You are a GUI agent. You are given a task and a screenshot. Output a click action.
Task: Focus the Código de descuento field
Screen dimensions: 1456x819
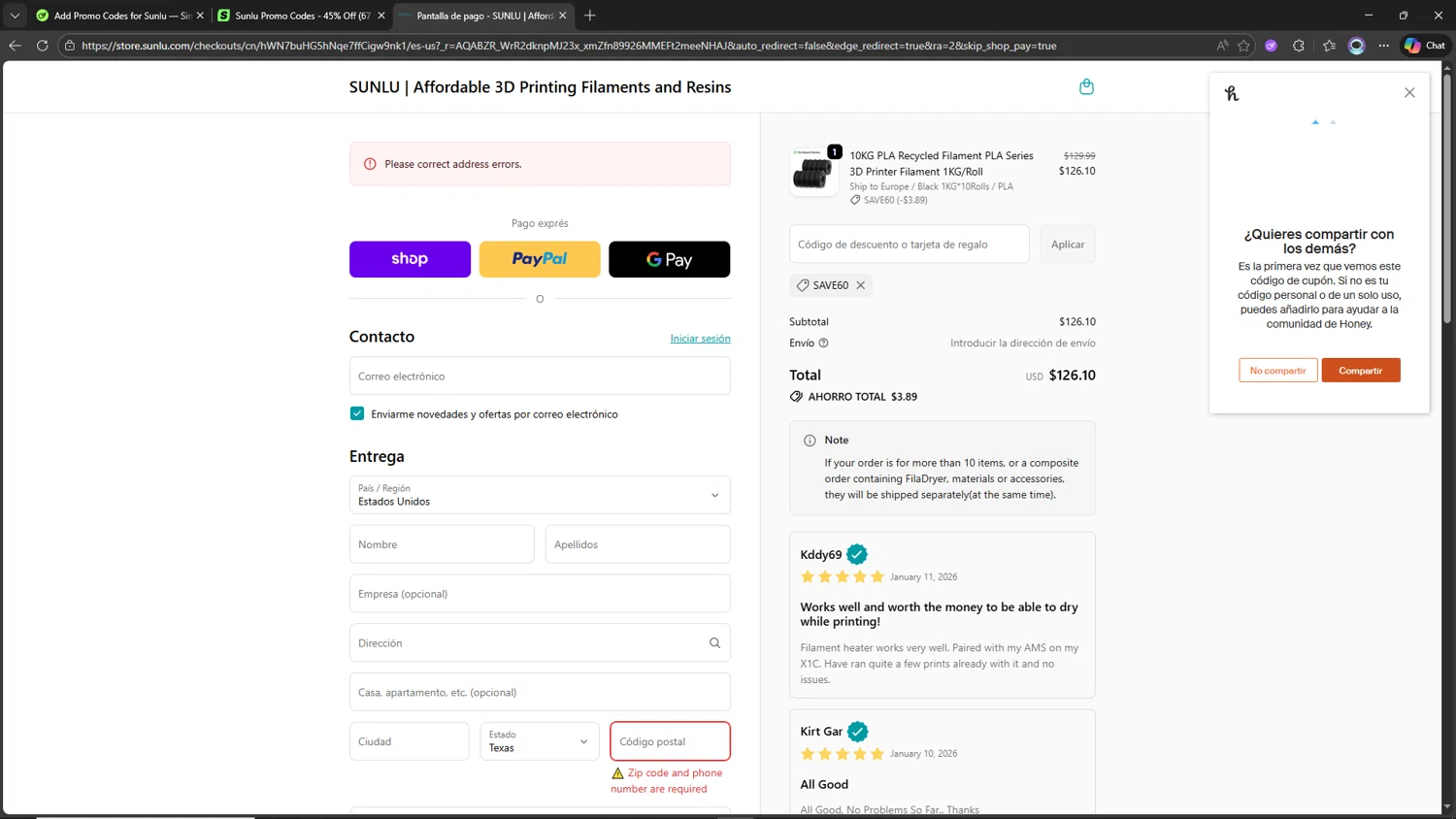(910, 245)
